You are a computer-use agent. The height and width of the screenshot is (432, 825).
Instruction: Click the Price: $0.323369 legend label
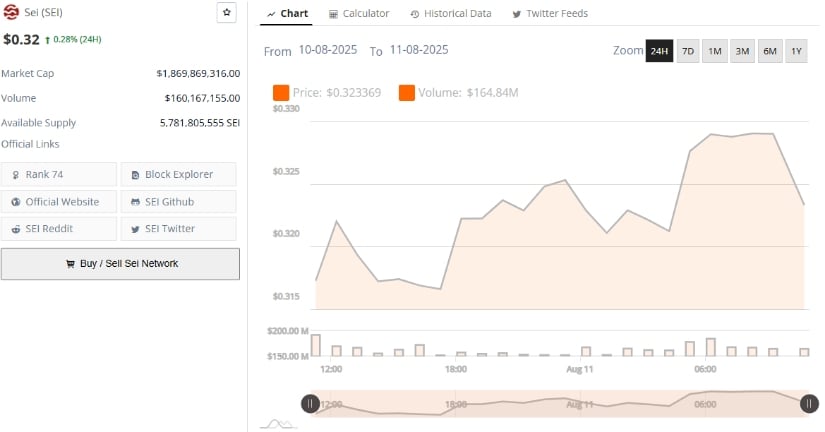pyautogui.click(x=337, y=93)
